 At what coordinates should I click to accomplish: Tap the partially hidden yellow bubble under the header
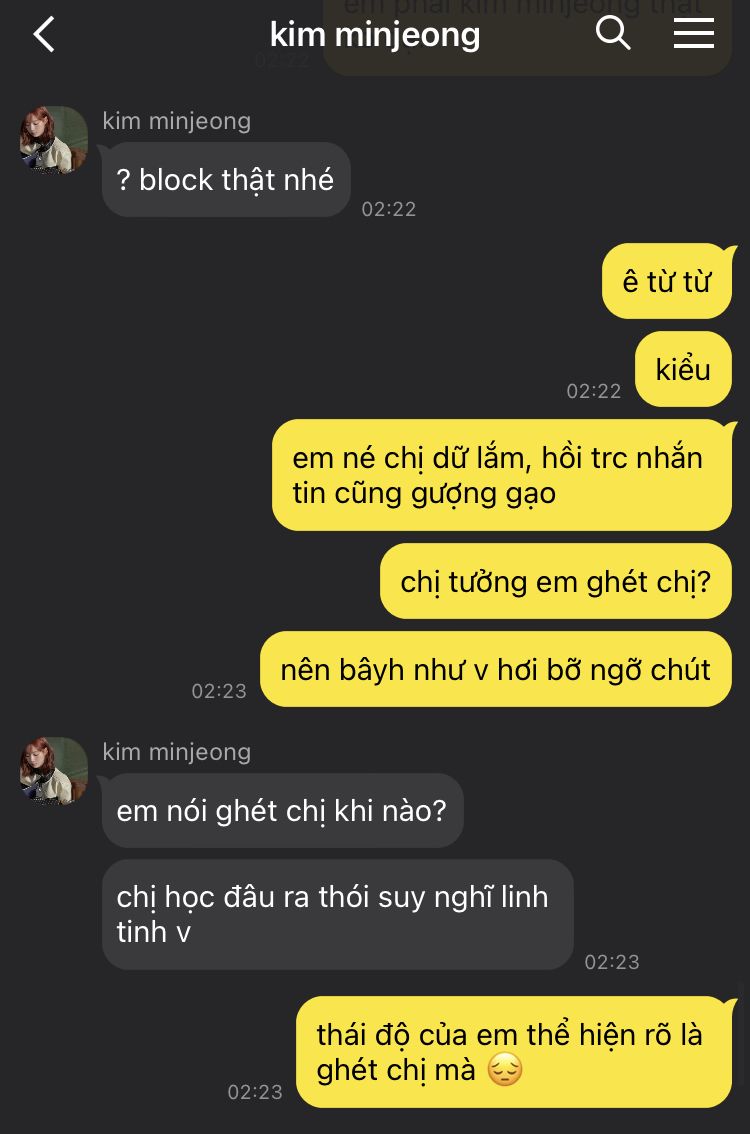pos(527,38)
